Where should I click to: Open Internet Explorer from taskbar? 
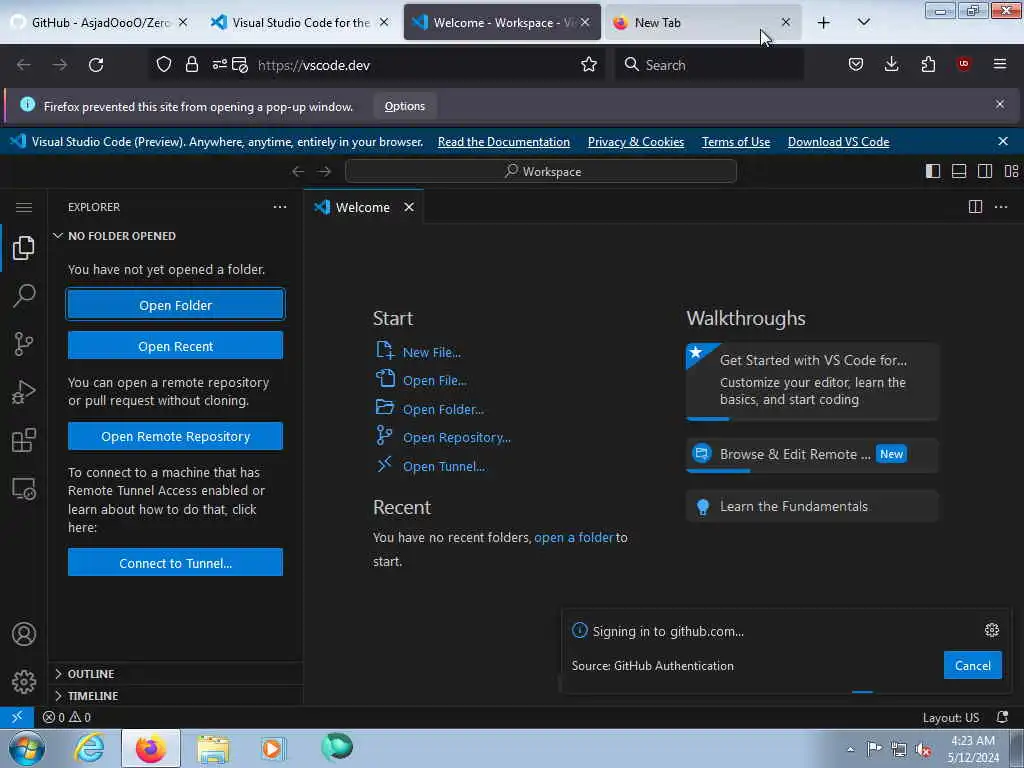click(x=89, y=748)
